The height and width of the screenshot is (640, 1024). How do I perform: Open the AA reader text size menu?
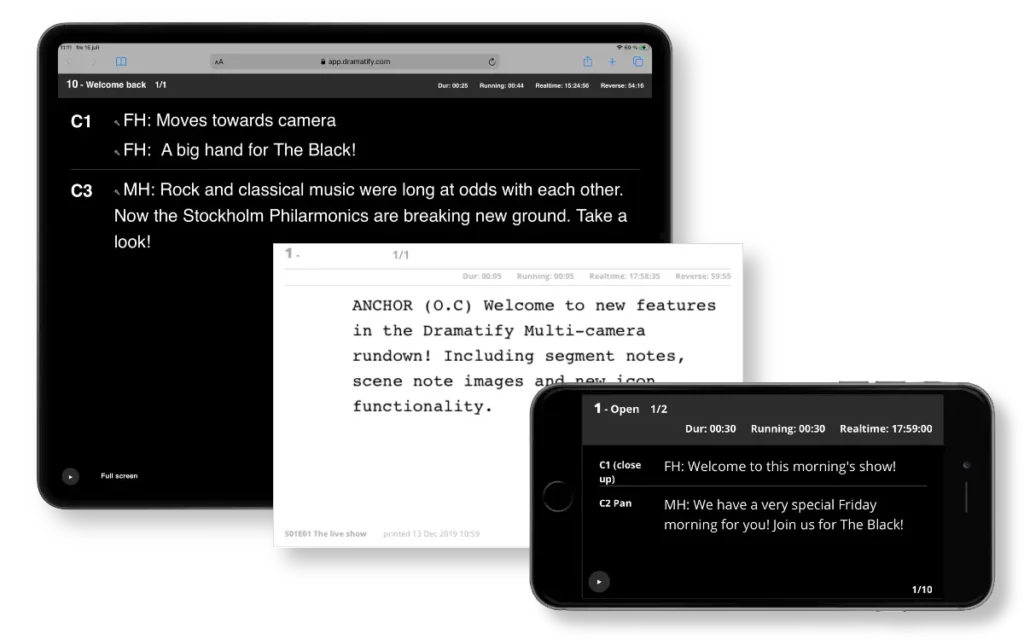[x=219, y=61]
